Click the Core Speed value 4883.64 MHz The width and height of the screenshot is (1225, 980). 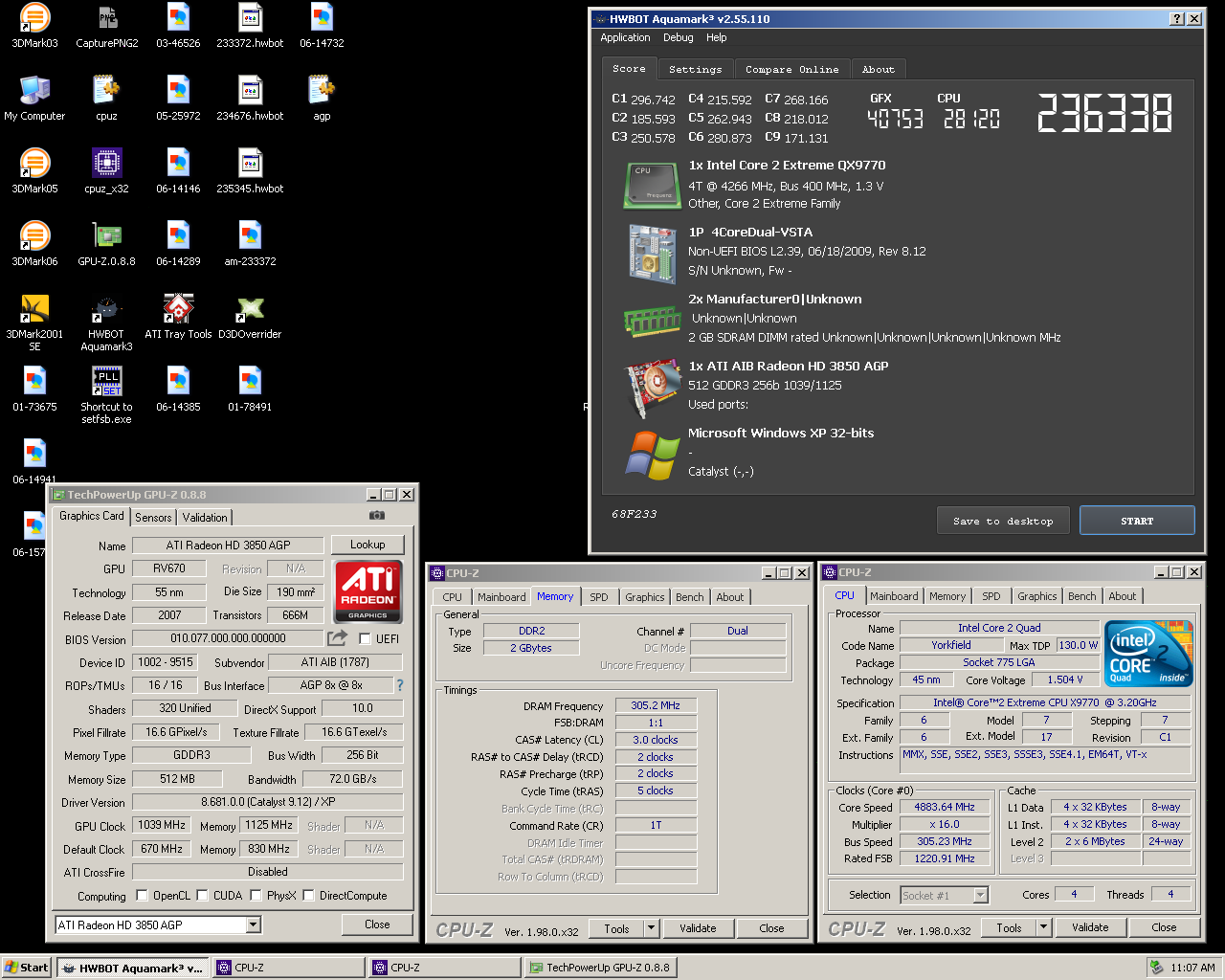point(945,807)
